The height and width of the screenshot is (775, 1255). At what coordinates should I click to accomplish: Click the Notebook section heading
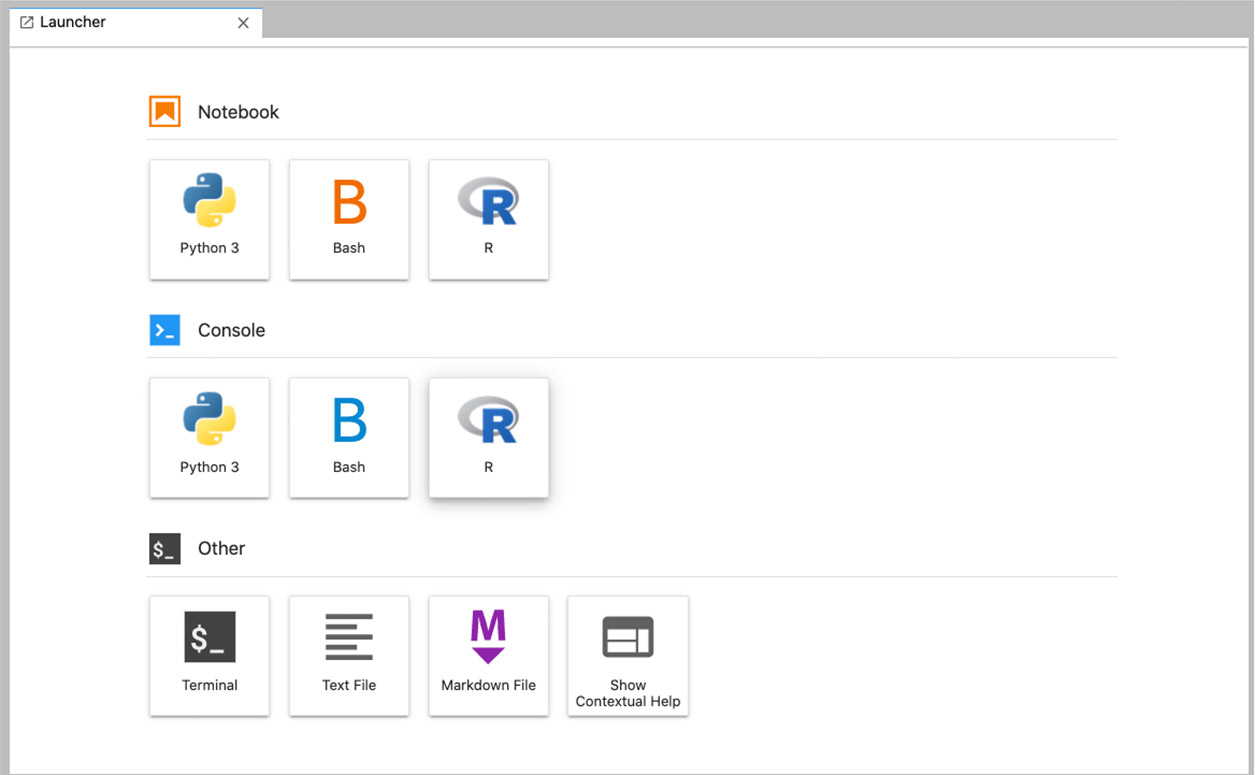click(x=238, y=112)
